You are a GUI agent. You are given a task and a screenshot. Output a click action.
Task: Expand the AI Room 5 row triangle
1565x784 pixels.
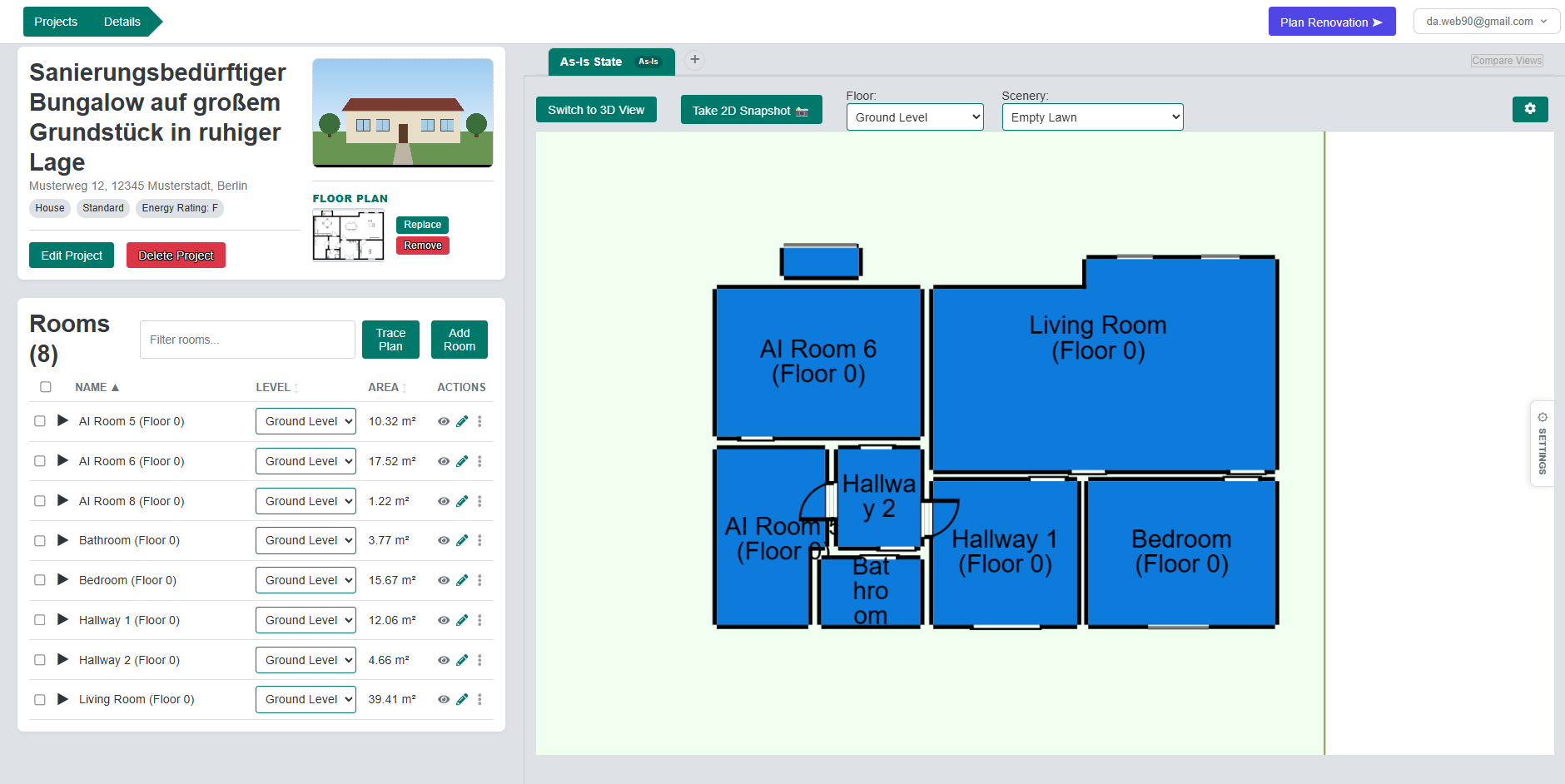click(x=62, y=420)
